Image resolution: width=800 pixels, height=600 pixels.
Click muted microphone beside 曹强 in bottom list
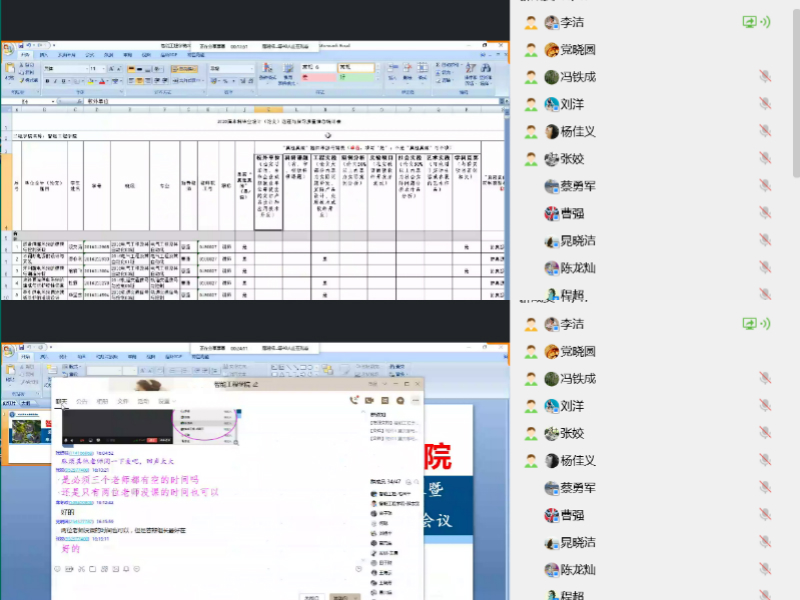[765, 516]
